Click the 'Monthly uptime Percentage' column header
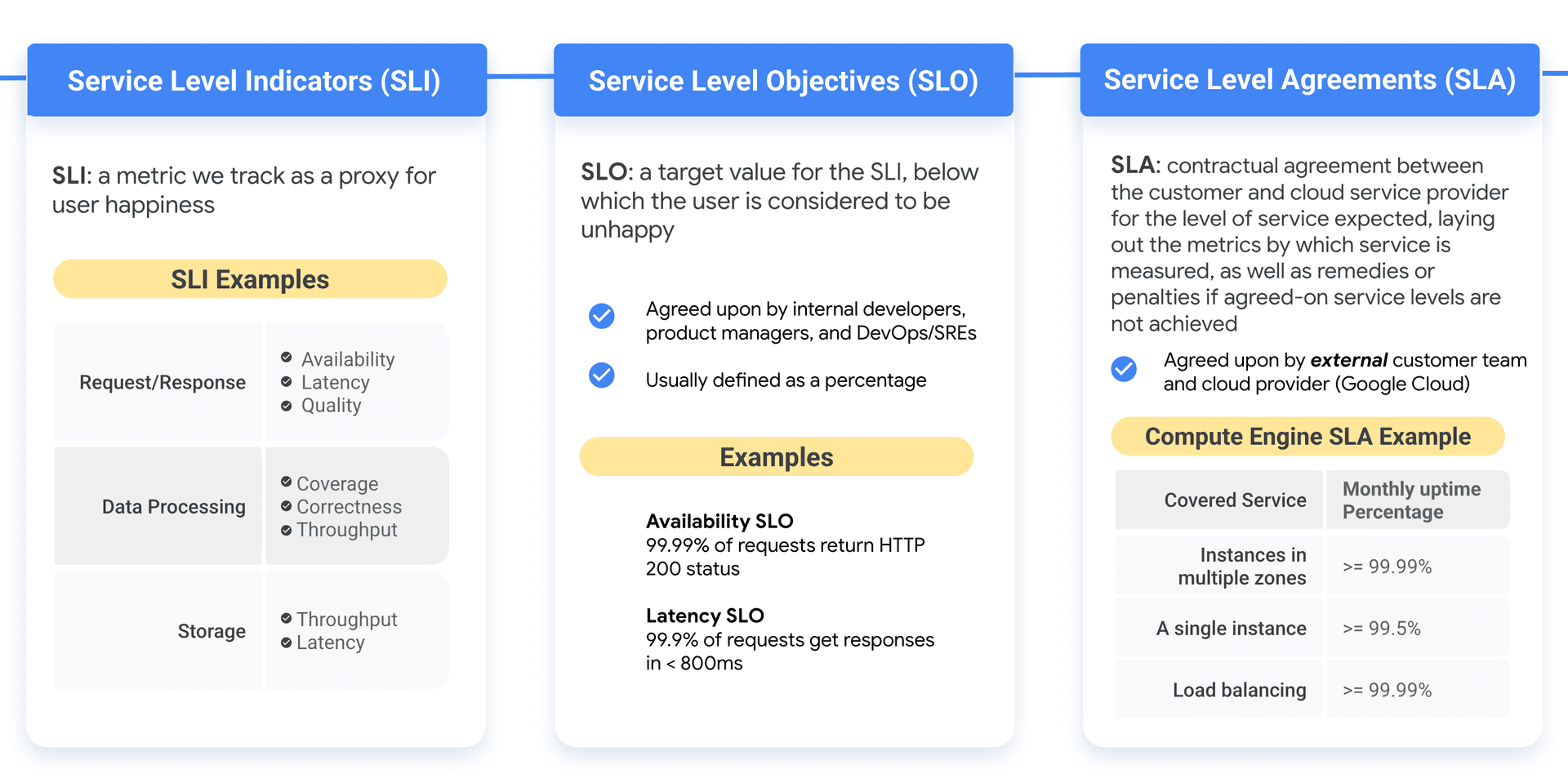 pos(1418,500)
